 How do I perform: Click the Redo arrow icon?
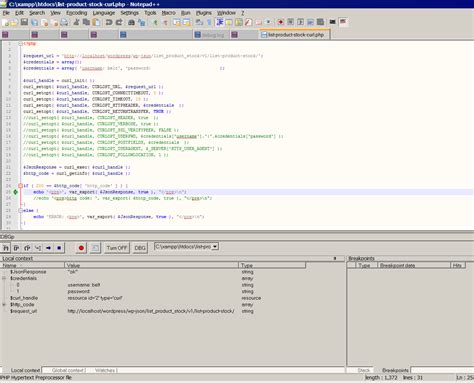click(x=119, y=22)
